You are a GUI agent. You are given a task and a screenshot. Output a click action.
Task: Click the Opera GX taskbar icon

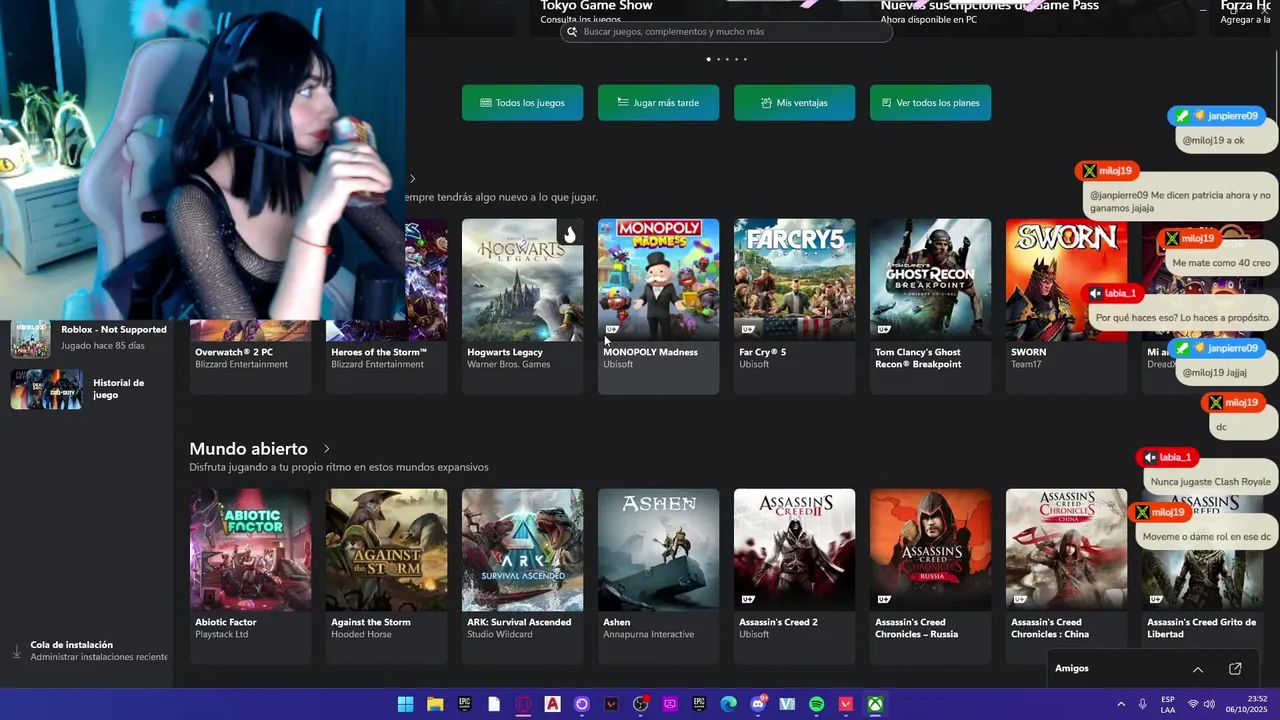click(523, 704)
